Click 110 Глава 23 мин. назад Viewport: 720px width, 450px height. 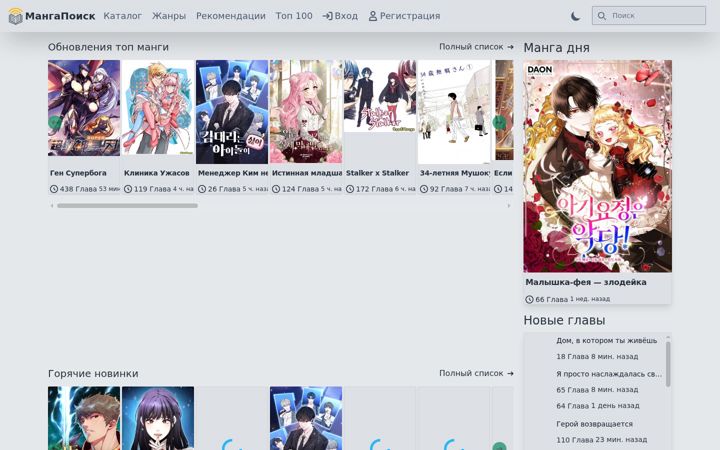click(602, 439)
